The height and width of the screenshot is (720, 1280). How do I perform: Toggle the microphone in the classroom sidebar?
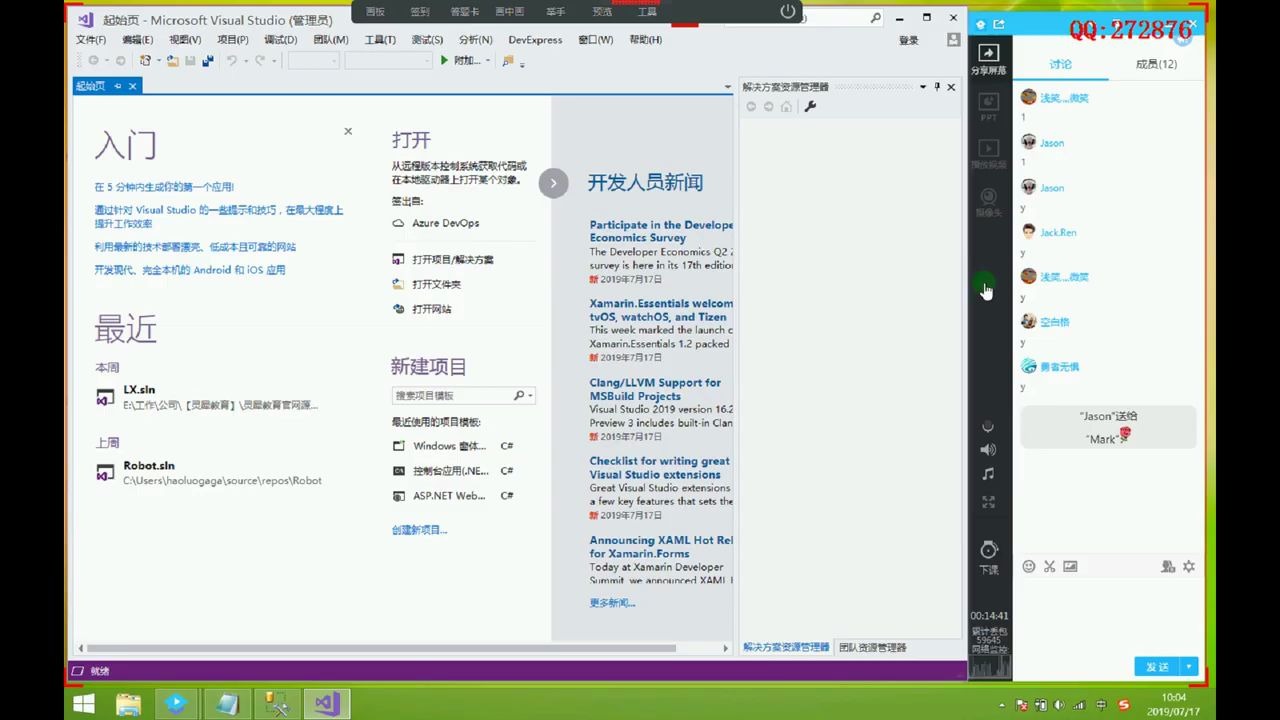[988, 427]
